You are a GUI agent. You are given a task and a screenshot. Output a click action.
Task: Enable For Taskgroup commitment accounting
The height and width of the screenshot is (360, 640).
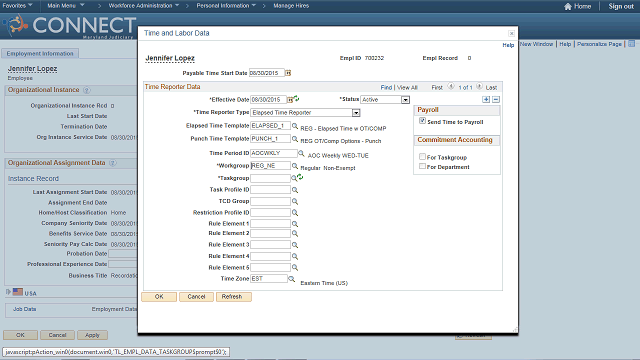click(422, 156)
